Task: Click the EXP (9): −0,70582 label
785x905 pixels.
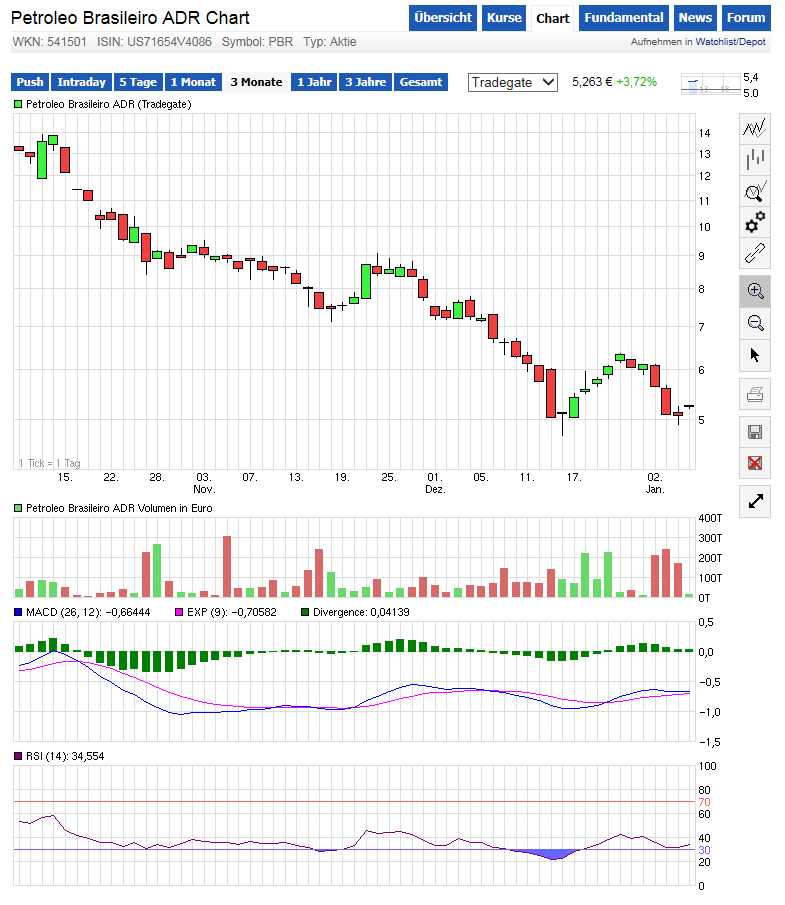Action: [231, 612]
